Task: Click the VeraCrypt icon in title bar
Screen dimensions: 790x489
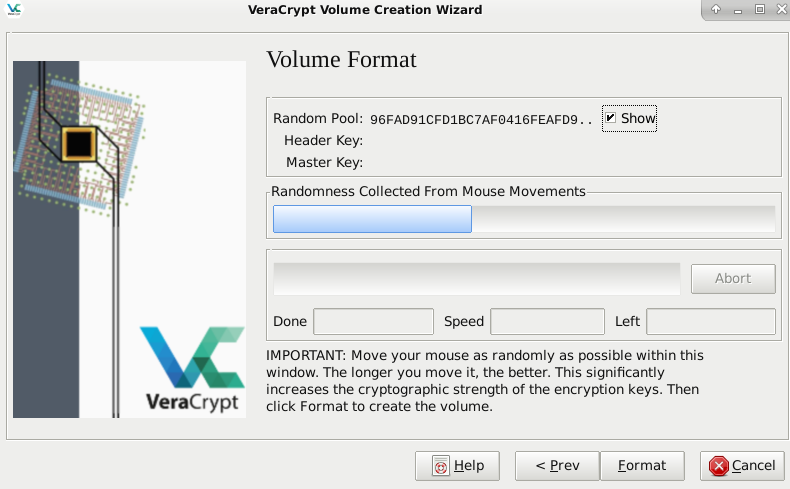Action: [14, 10]
